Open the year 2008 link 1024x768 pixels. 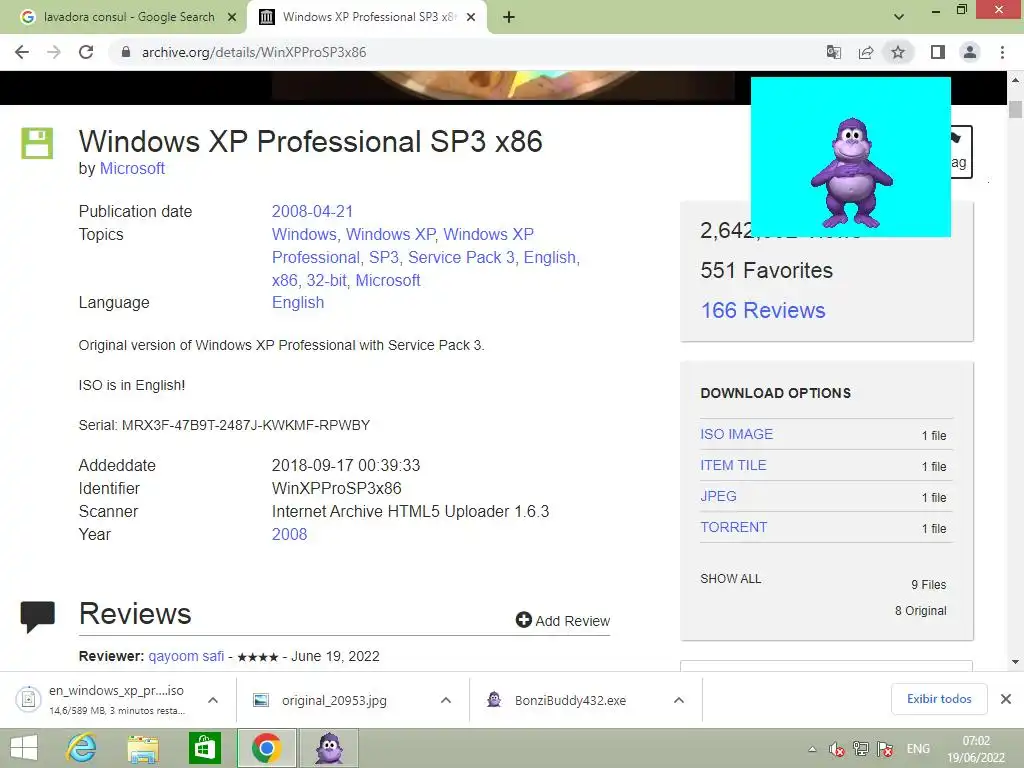[289, 534]
